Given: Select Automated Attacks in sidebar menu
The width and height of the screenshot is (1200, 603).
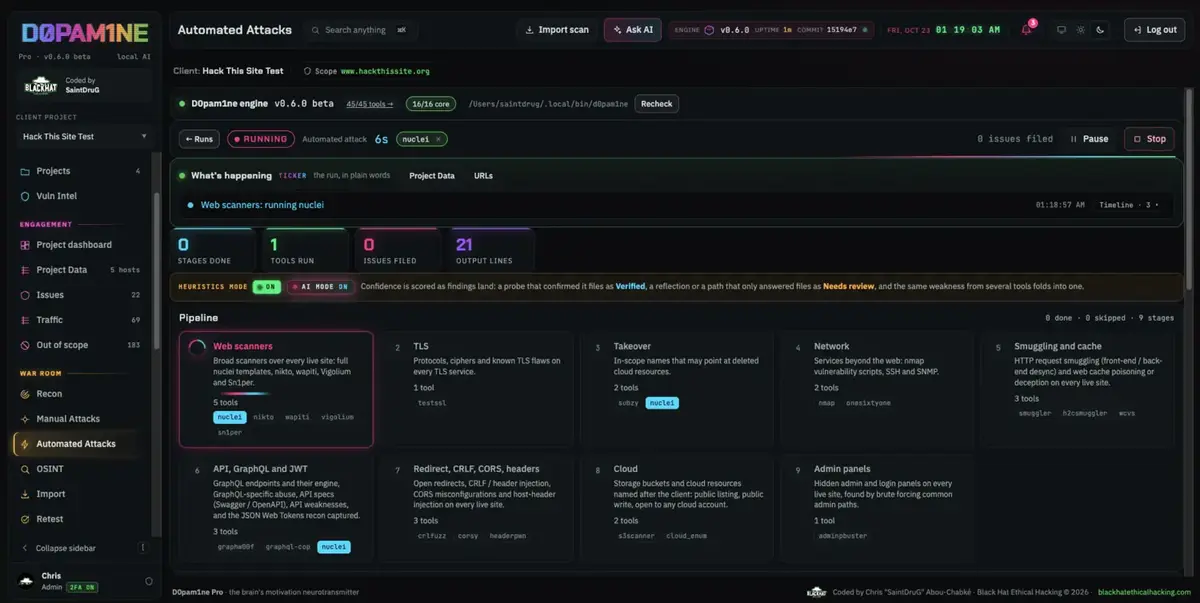Looking at the screenshot, I should (x=76, y=444).
